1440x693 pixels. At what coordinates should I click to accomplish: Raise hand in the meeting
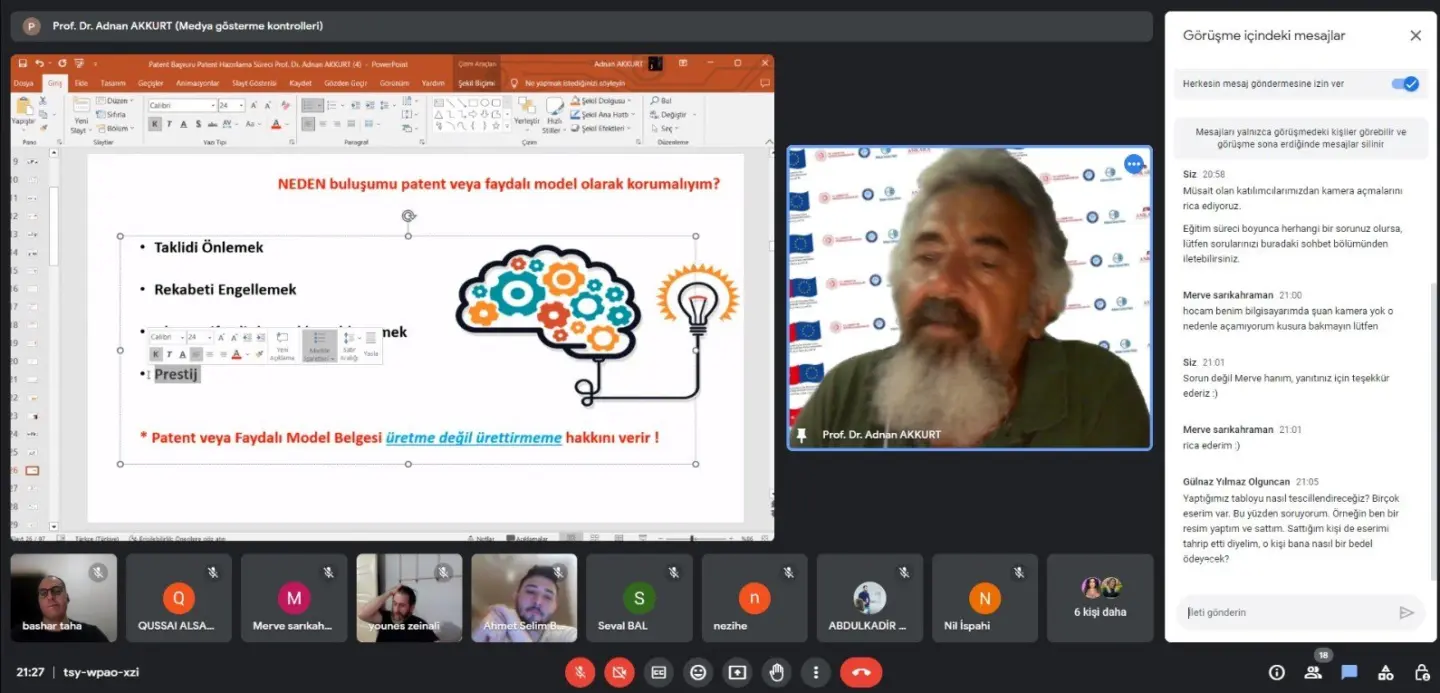pos(777,672)
